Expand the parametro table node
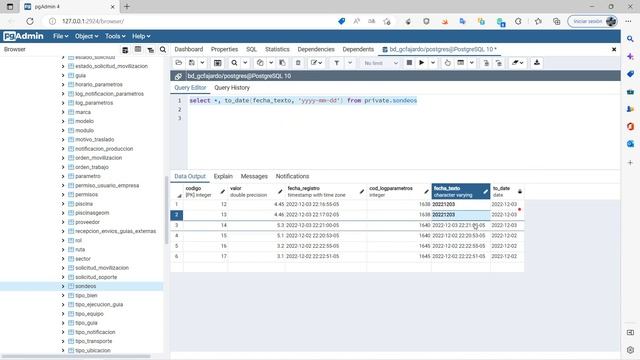Image resolution: width=640 pixels, height=360 pixels. 63,176
